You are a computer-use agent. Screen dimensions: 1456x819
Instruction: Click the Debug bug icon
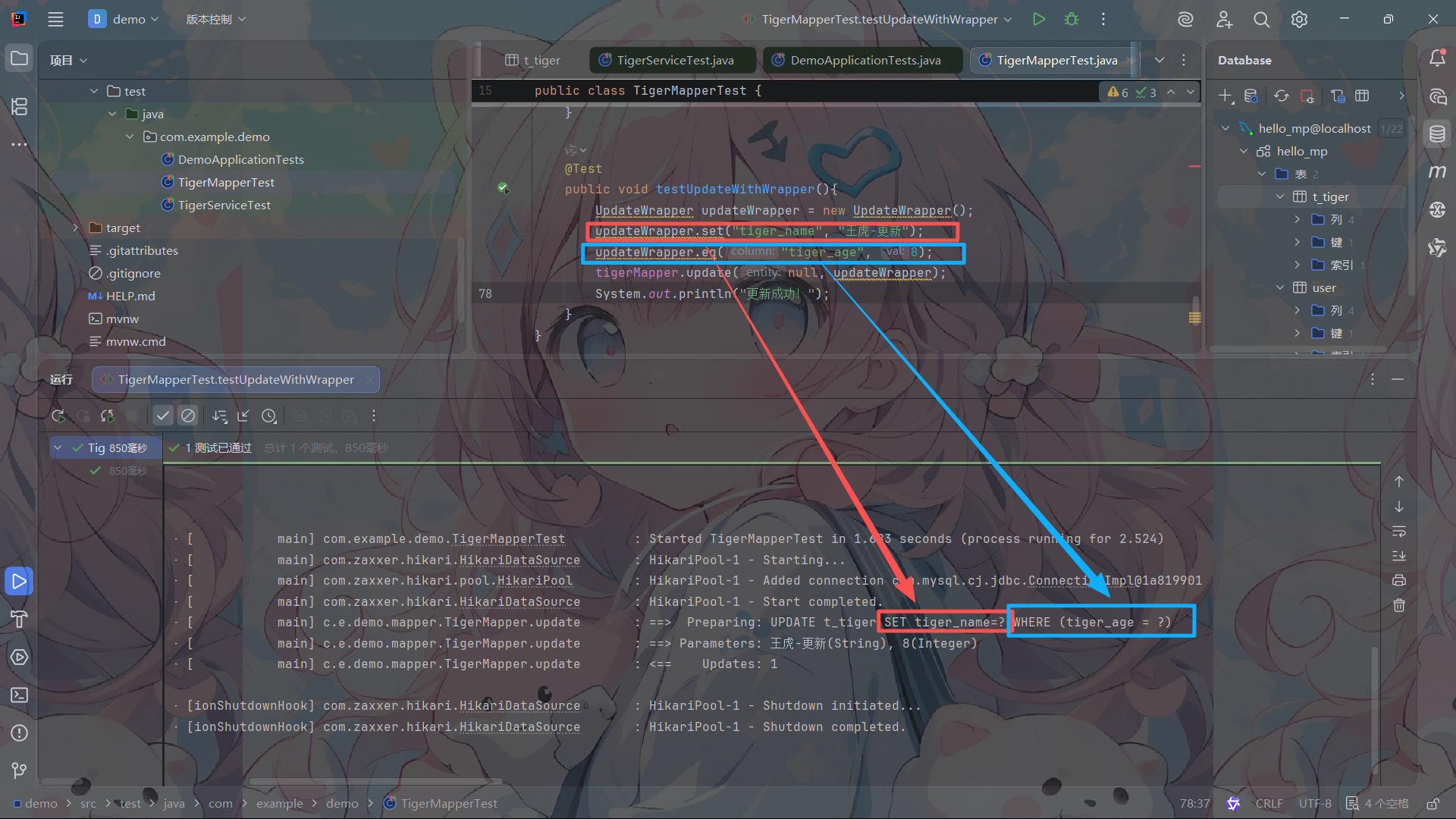click(1072, 19)
